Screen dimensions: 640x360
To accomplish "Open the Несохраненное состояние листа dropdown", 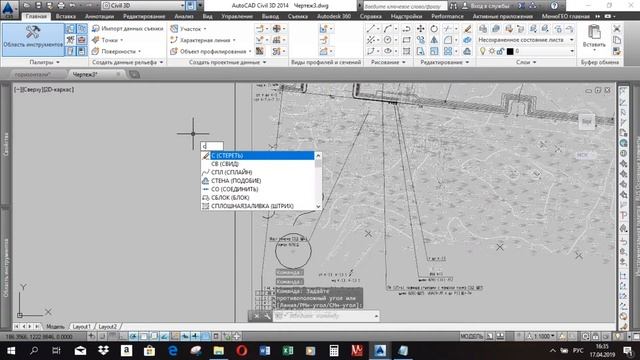I will (526, 40).
